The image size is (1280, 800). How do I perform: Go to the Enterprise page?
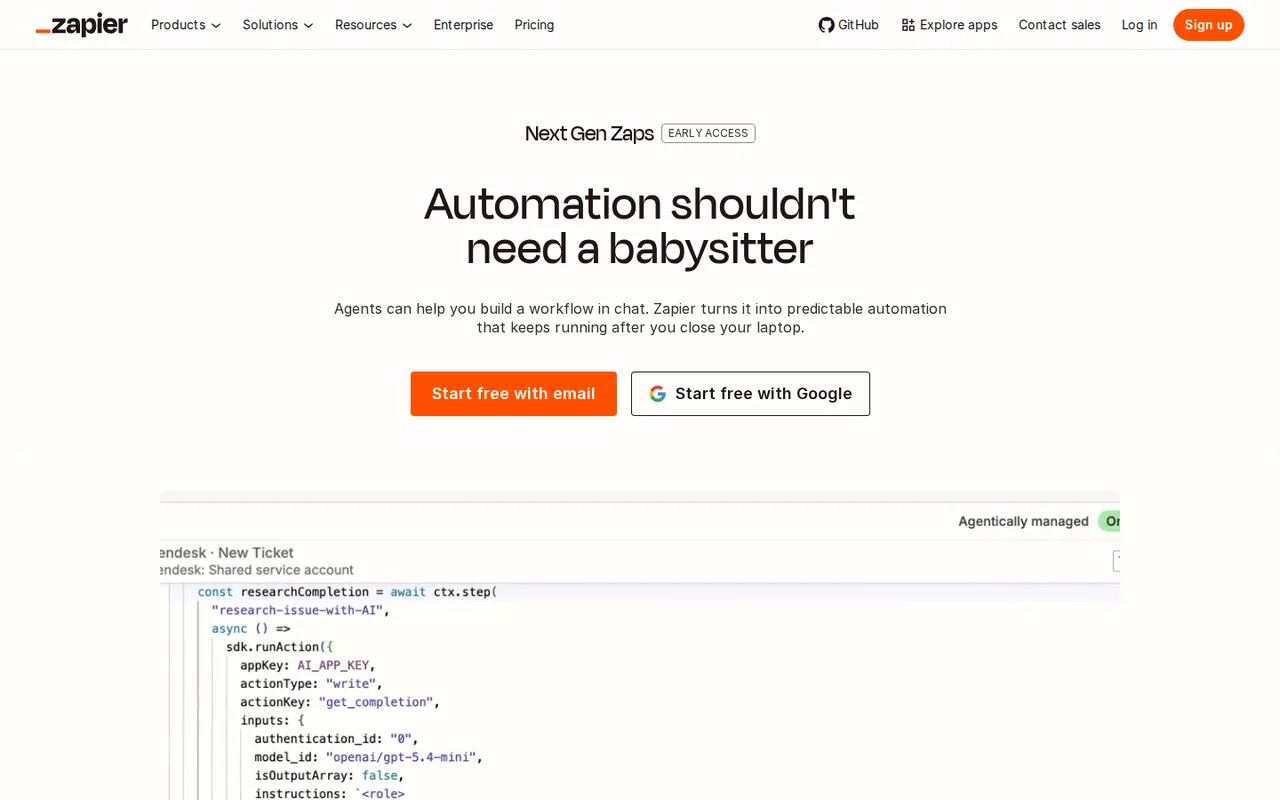463,25
